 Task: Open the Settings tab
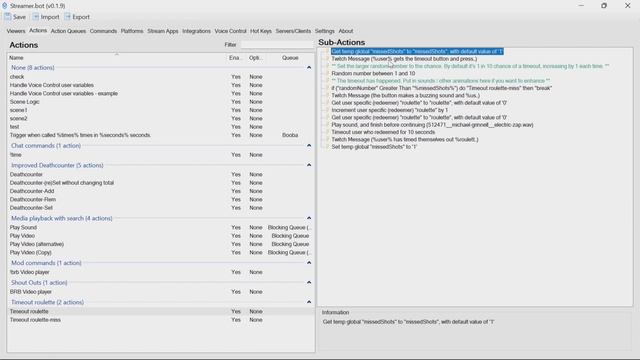pyautogui.click(x=324, y=31)
